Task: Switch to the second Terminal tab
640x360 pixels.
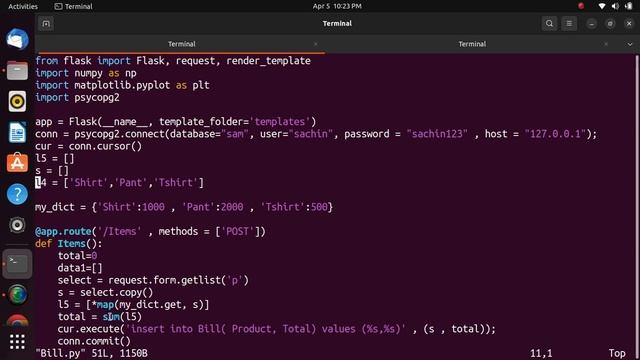Action: point(472,44)
